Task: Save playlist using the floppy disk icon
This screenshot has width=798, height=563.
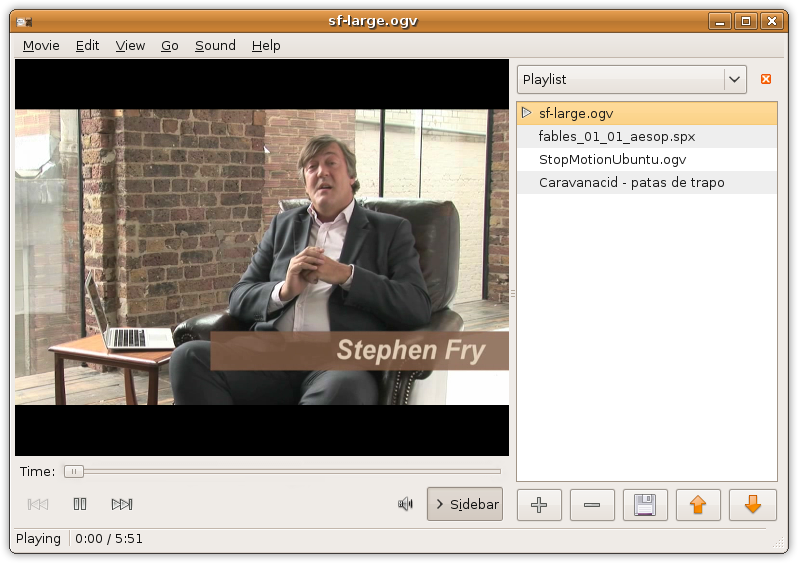Action: tap(645, 504)
